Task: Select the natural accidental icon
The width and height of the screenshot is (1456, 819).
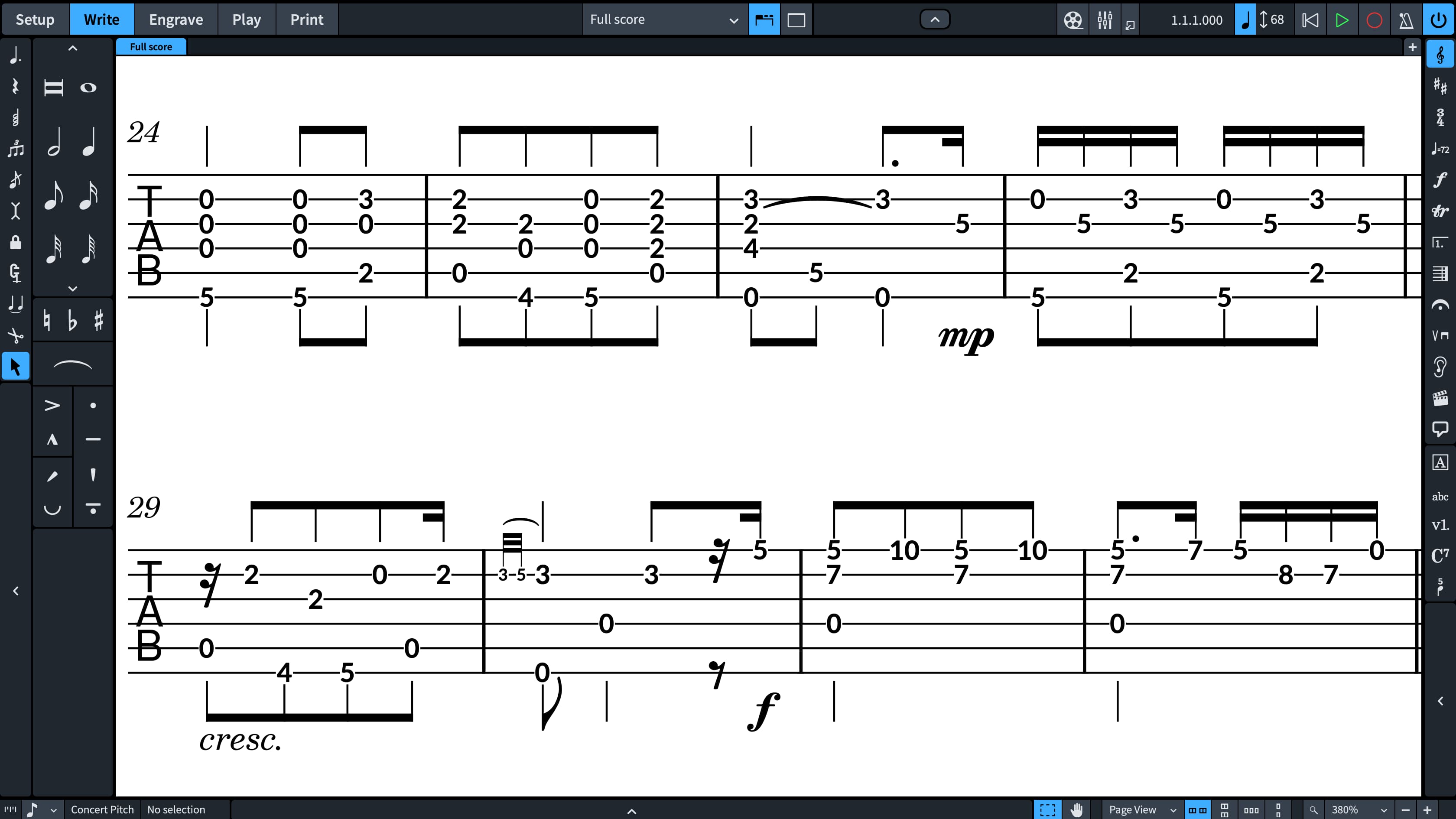Action: [x=47, y=320]
